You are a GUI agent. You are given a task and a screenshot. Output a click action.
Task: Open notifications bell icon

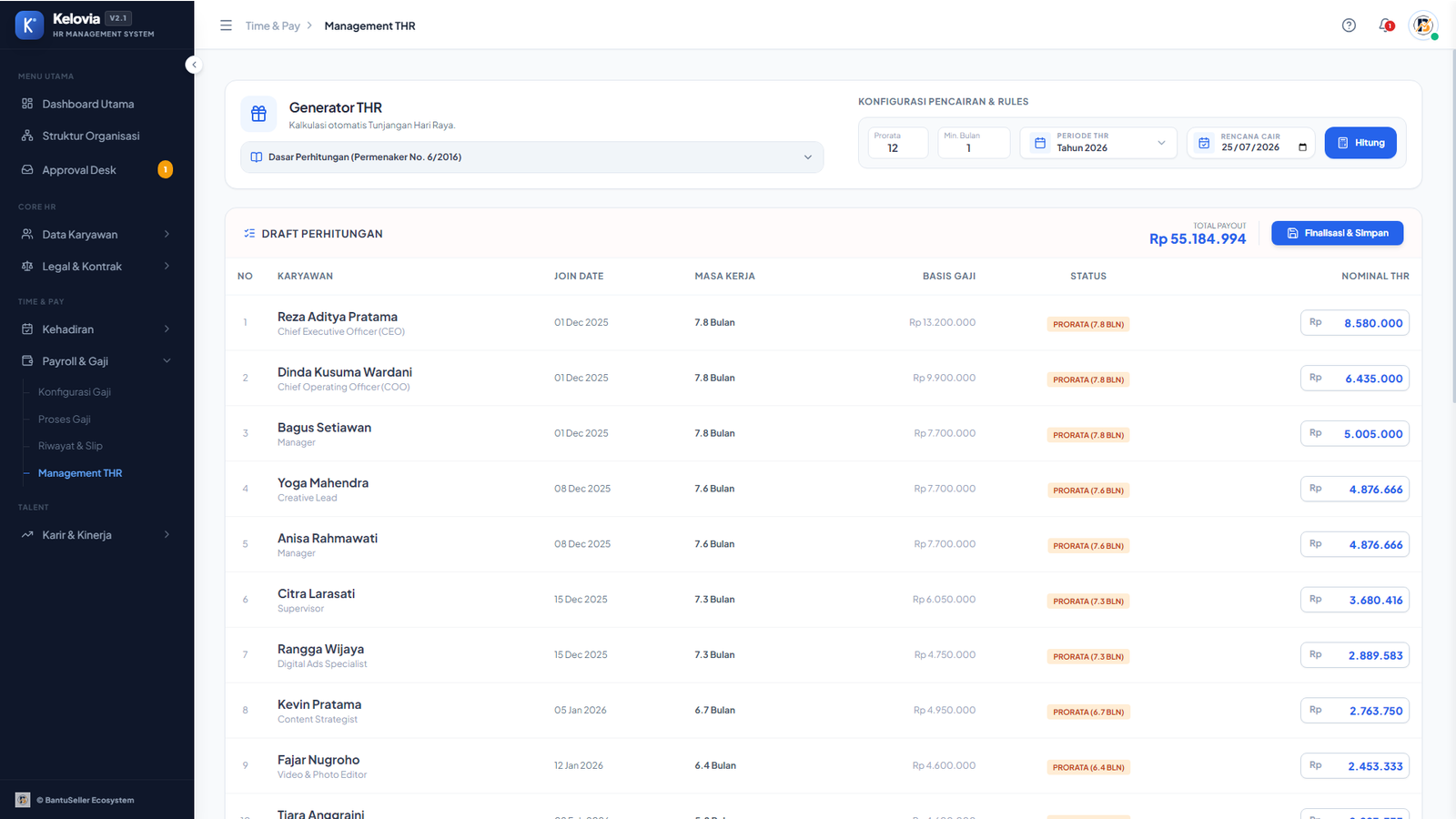tap(1386, 25)
